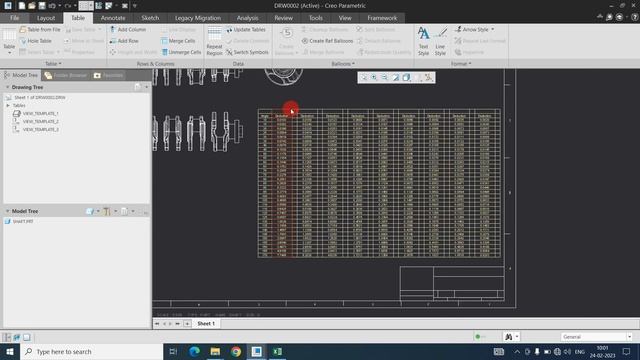Expand the Format group overflow
The image size is (640, 360).
461,64
